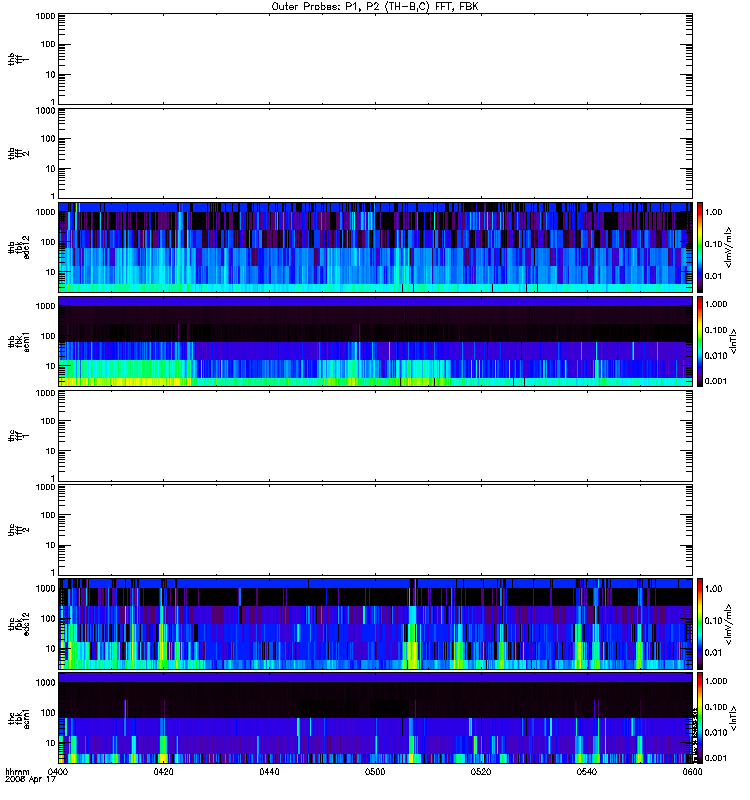750x800 pixels.
Task: Click inside the empty thc fff 1 panel
Action: [375, 436]
